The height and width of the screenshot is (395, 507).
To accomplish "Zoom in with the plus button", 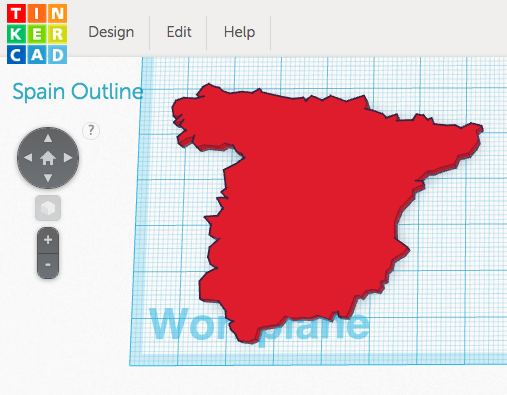I will coord(48,240).
